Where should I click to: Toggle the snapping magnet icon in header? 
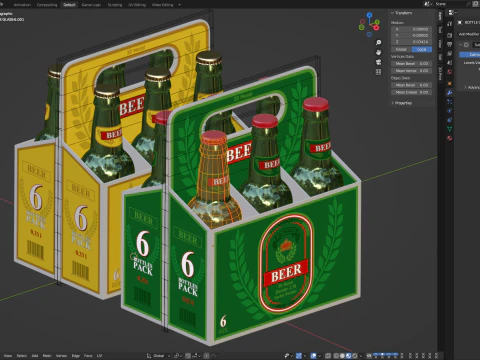pyautogui.click(x=188, y=356)
